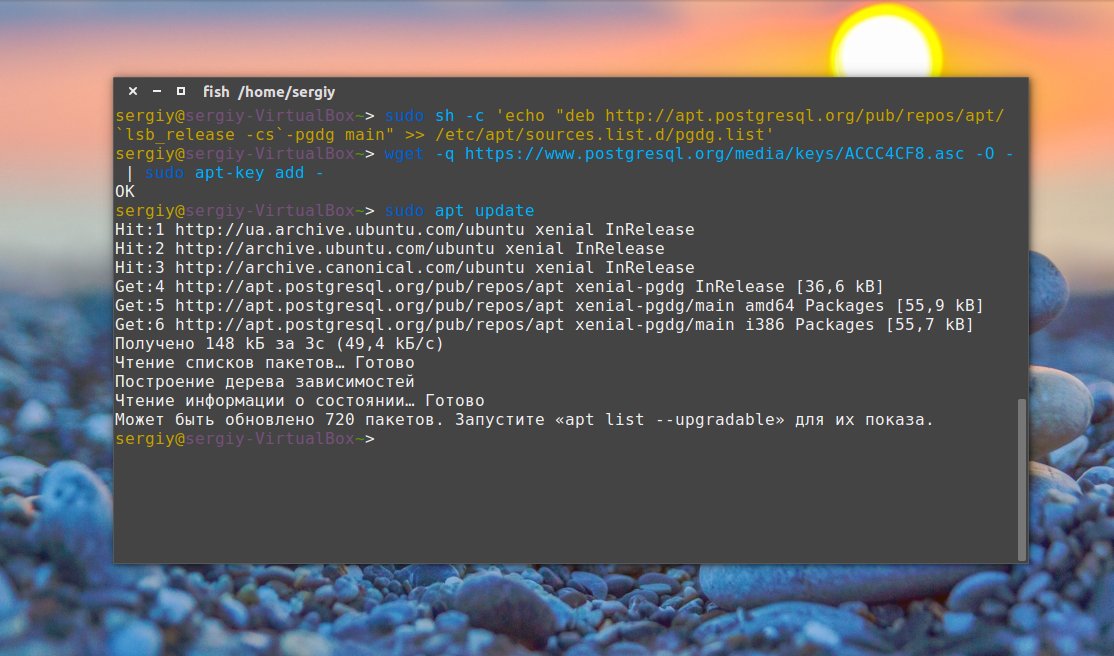The image size is (1114, 656).
Task: Minimize the fish terminal window
Action: point(157,92)
